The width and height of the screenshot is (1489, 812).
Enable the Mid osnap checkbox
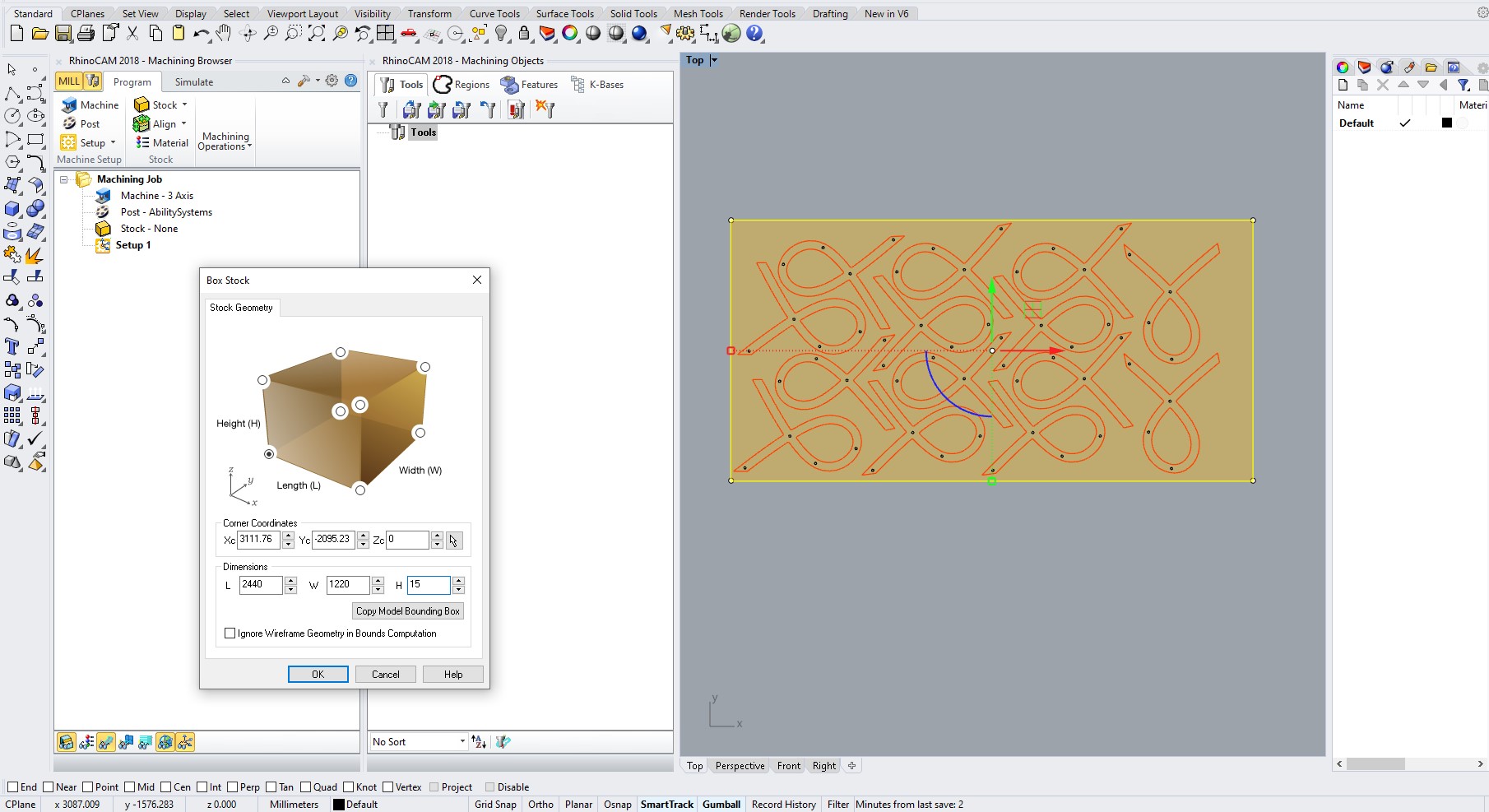coord(129,787)
